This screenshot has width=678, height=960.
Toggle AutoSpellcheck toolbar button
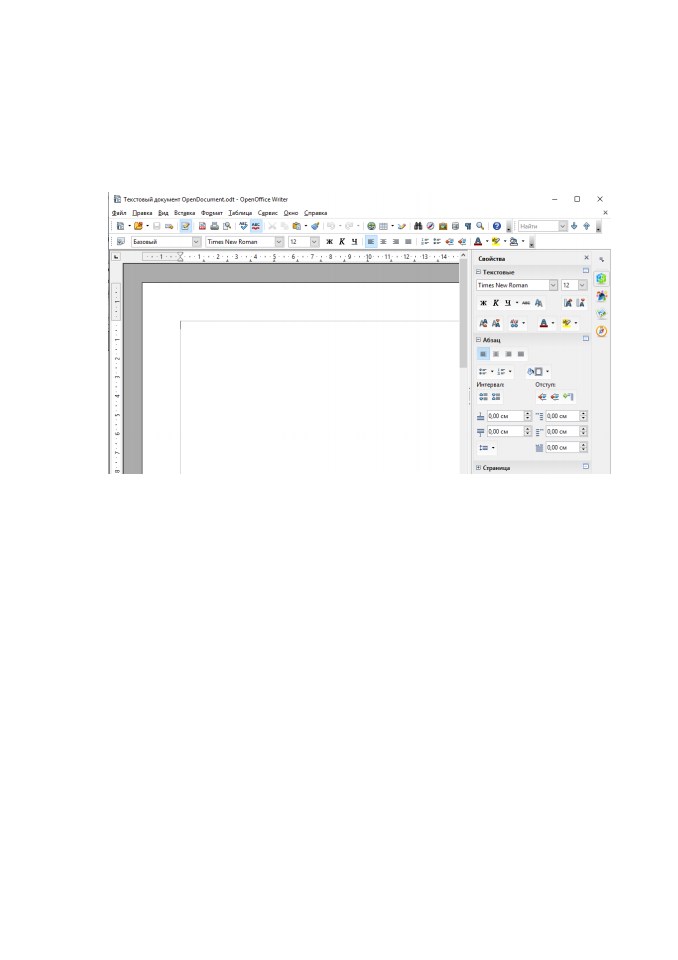[x=256, y=227]
